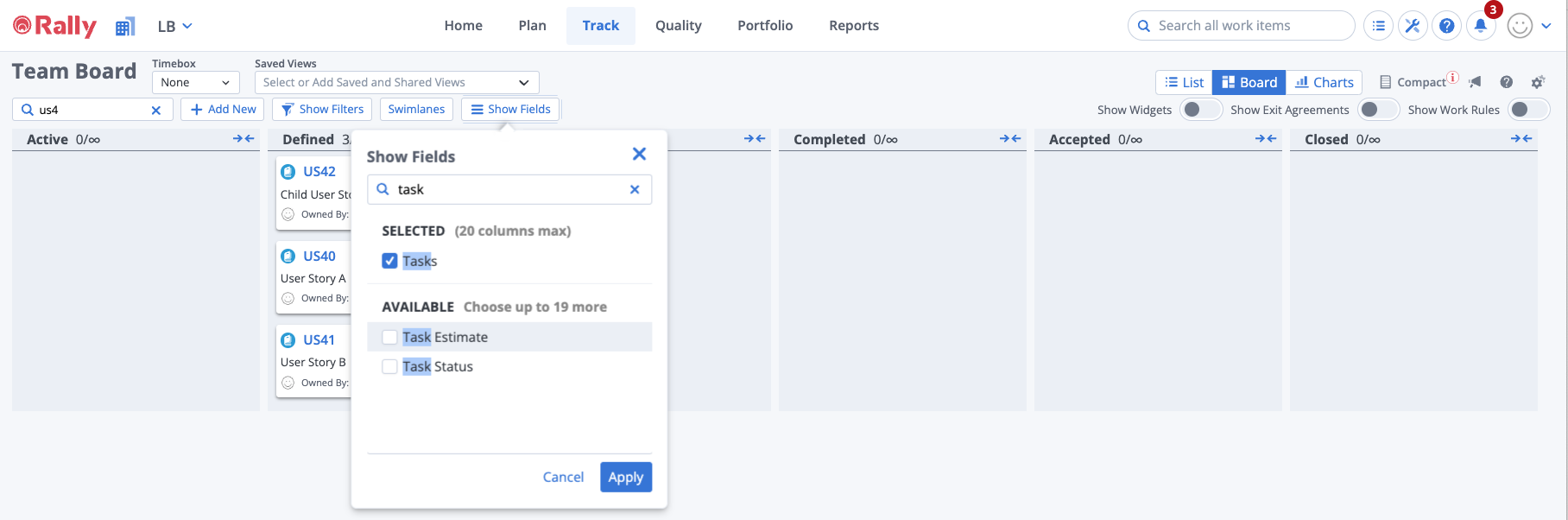This screenshot has width=1568, height=520.
Task: Go to the Portfolio menu
Action: tap(764, 26)
